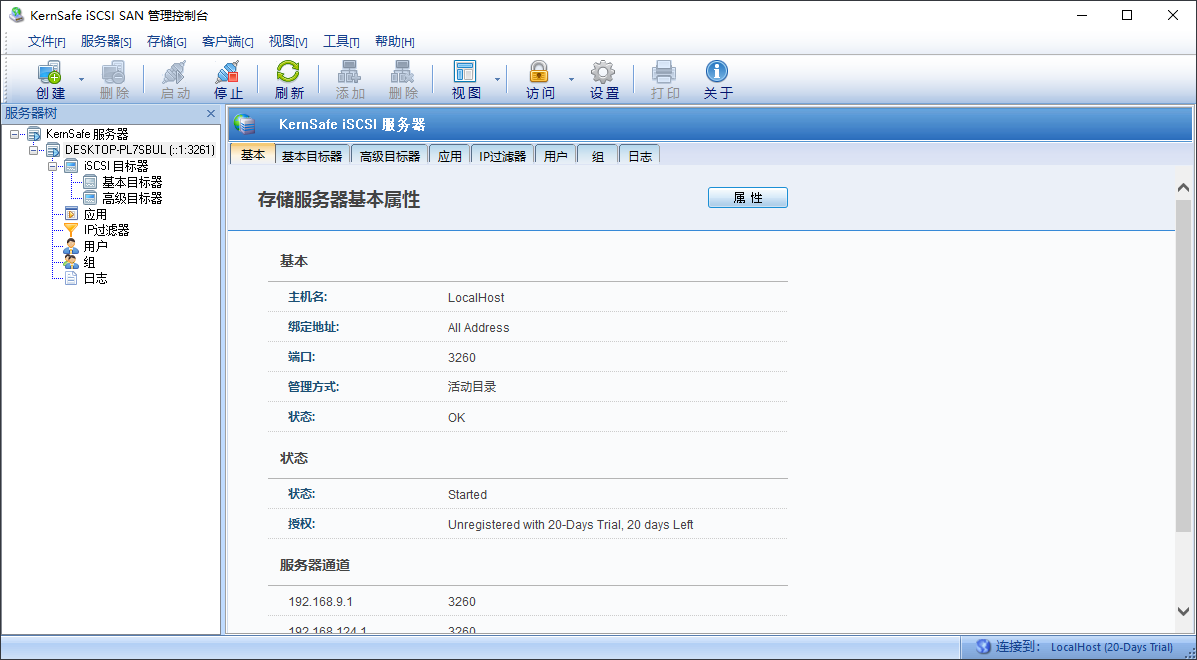Collapse the KernSafe 服务器 root node
Screen dimensions: 1197x660
click(x=15, y=134)
